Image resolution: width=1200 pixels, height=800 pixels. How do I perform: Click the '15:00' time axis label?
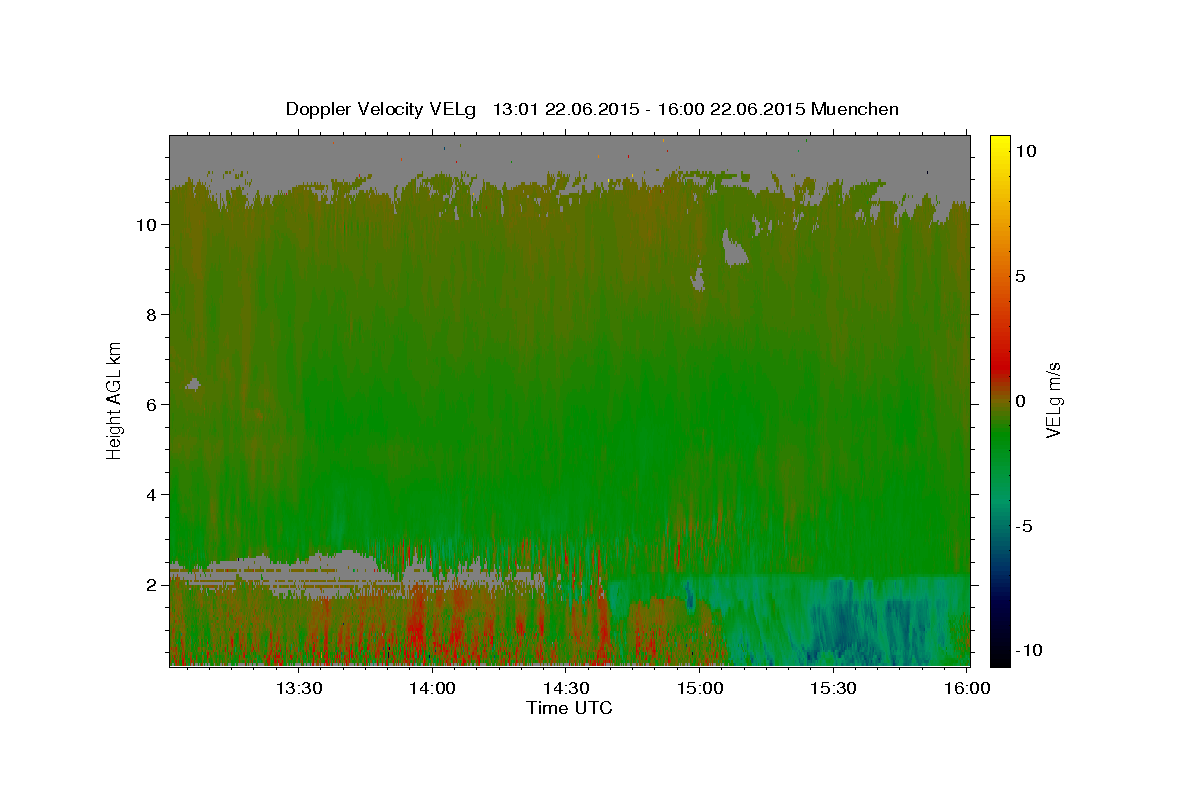[x=699, y=688]
